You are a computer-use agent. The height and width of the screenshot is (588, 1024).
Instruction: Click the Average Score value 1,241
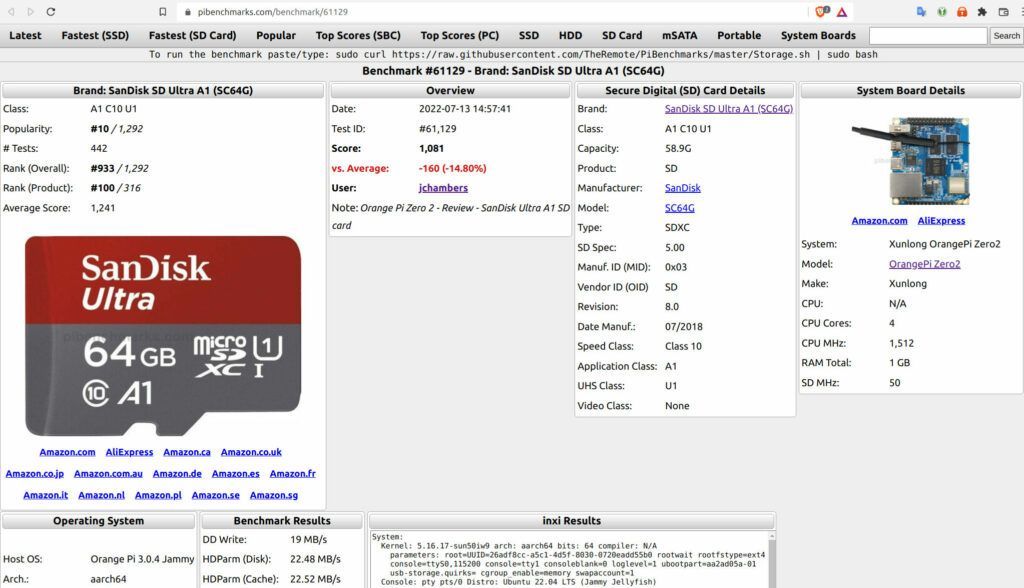pos(103,208)
